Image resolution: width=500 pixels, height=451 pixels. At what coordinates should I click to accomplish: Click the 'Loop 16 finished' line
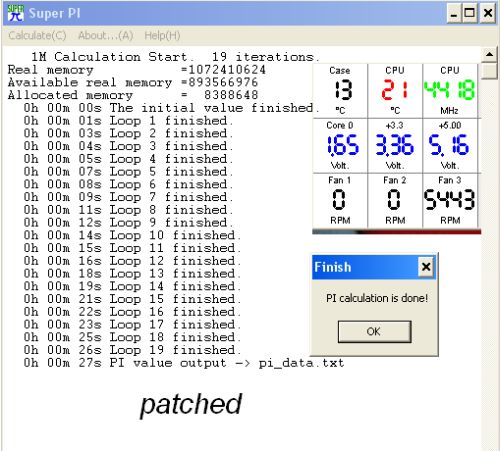point(132,312)
